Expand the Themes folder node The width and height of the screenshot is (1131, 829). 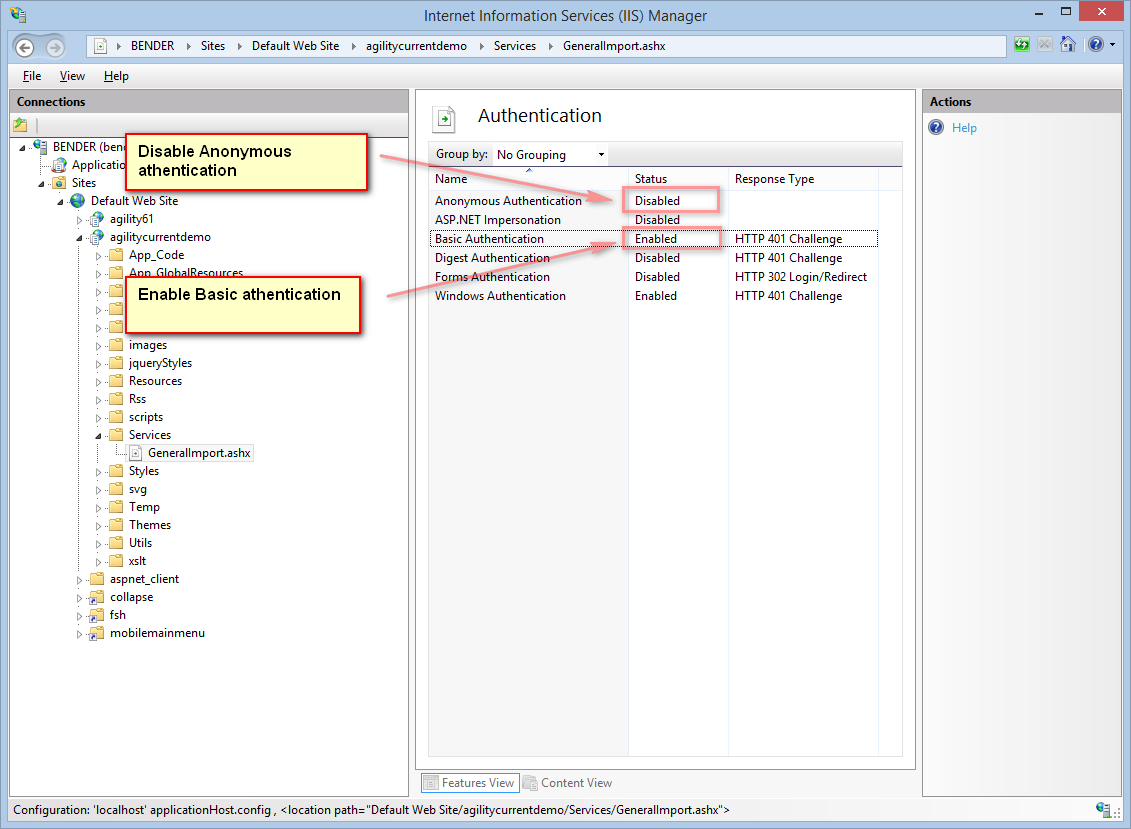coord(99,525)
